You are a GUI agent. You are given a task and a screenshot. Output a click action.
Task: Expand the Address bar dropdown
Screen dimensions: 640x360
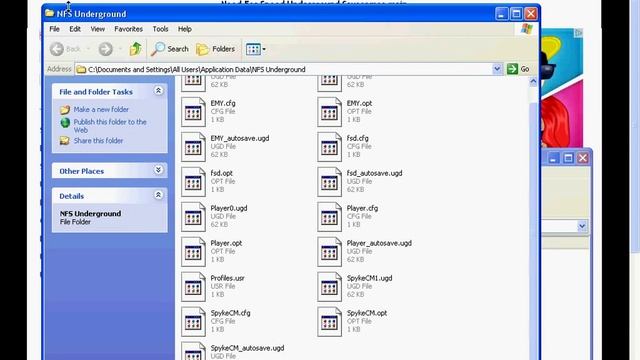[497, 69]
